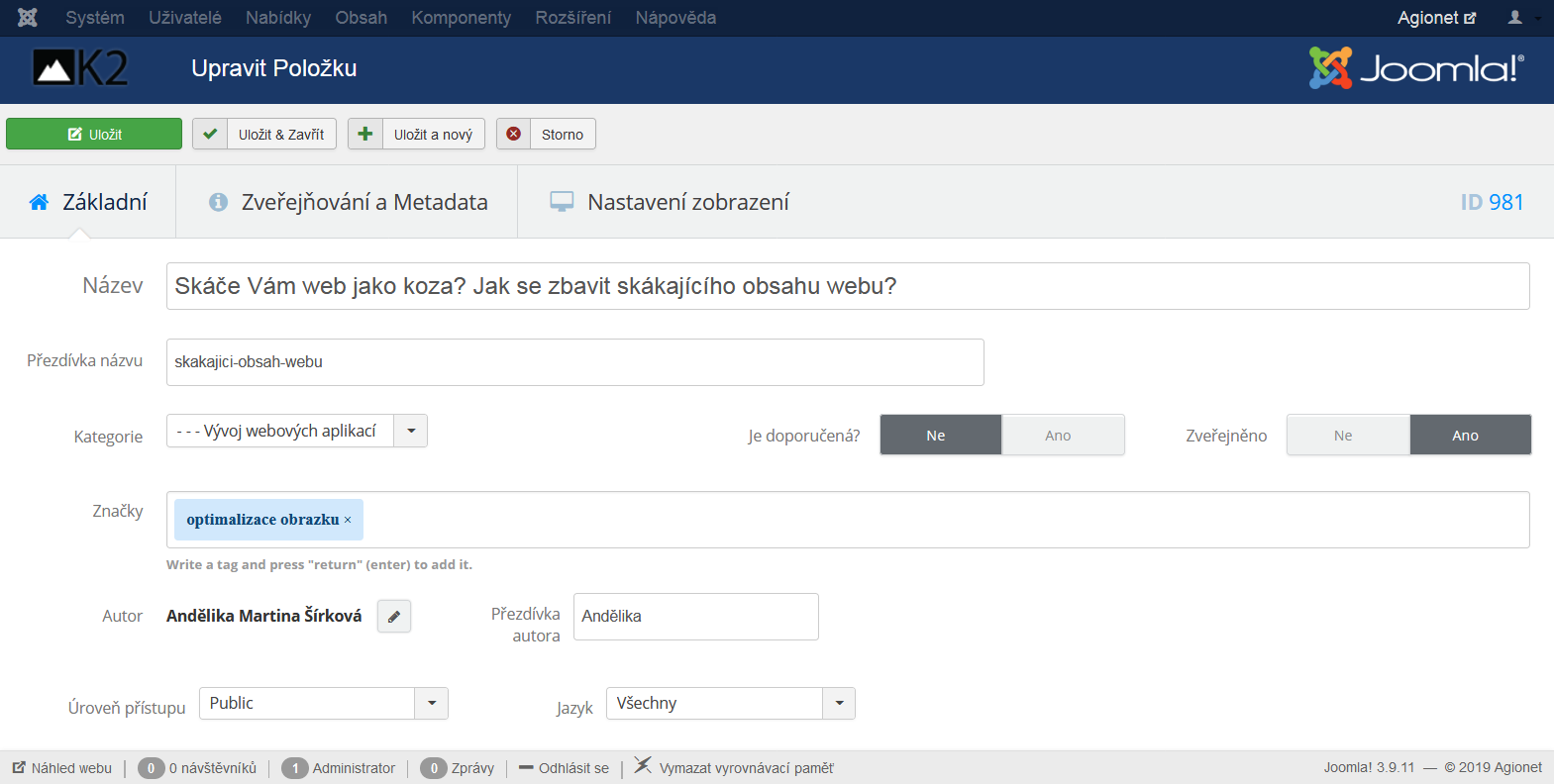1554x784 pixels.
Task: Set Je doporučená to Ano
Action: click(1063, 435)
